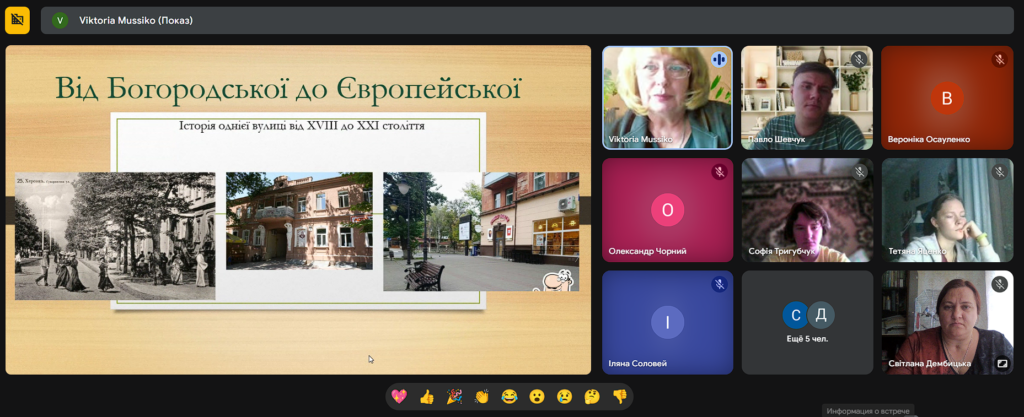Click the 'Информация о встрече' label

coord(868,410)
